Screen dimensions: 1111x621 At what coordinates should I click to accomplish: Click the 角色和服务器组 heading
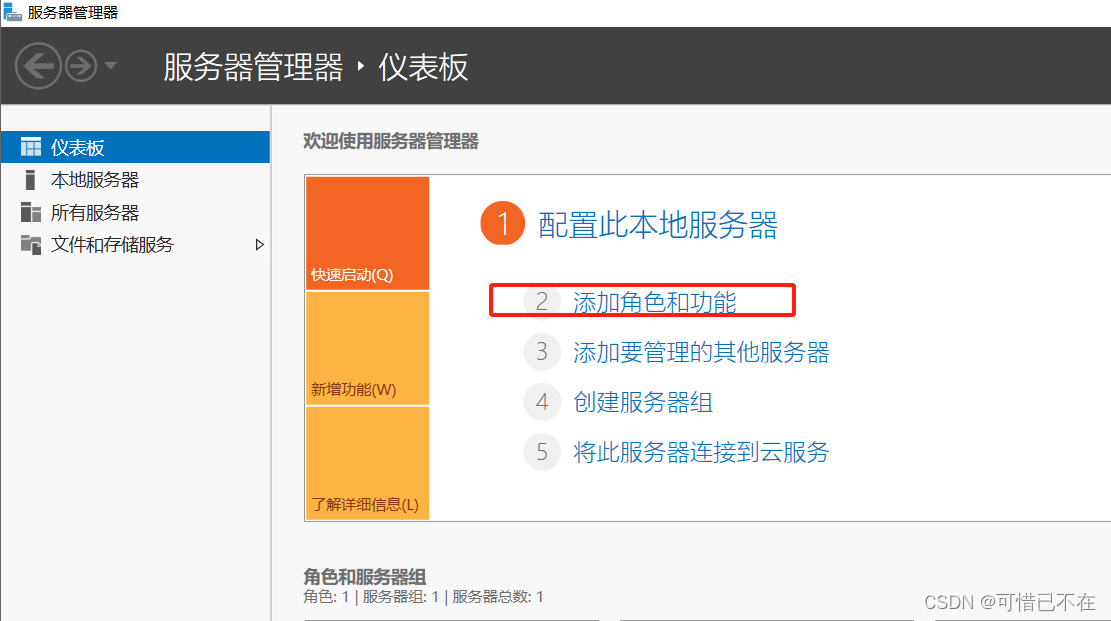tap(365, 576)
